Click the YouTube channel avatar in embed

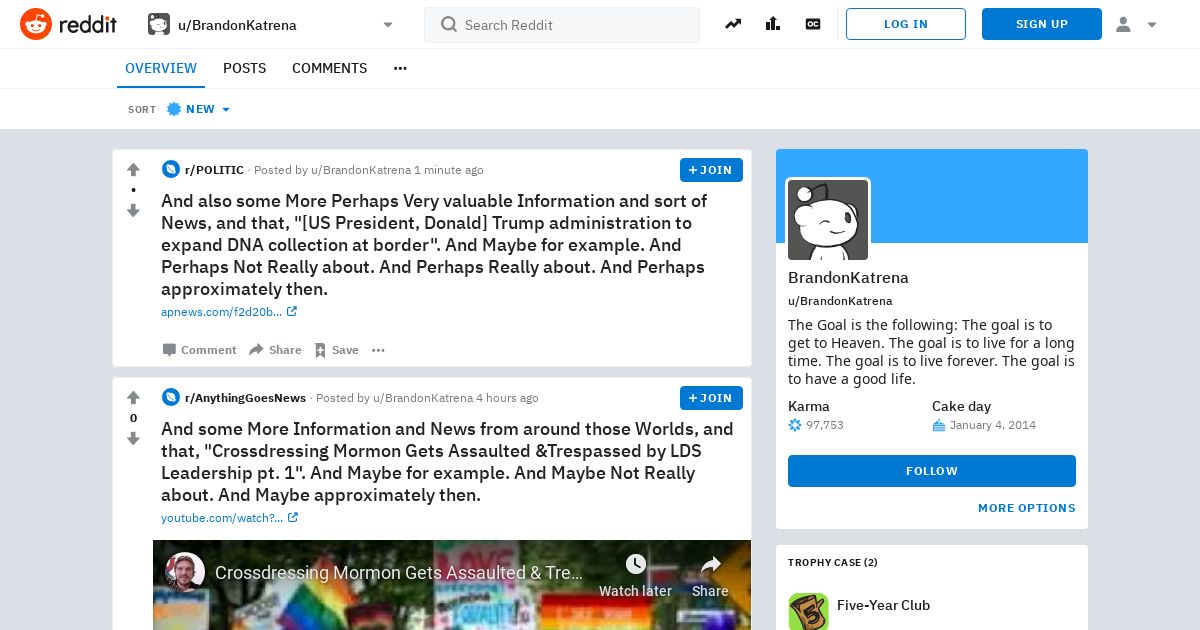coord(185,572)
